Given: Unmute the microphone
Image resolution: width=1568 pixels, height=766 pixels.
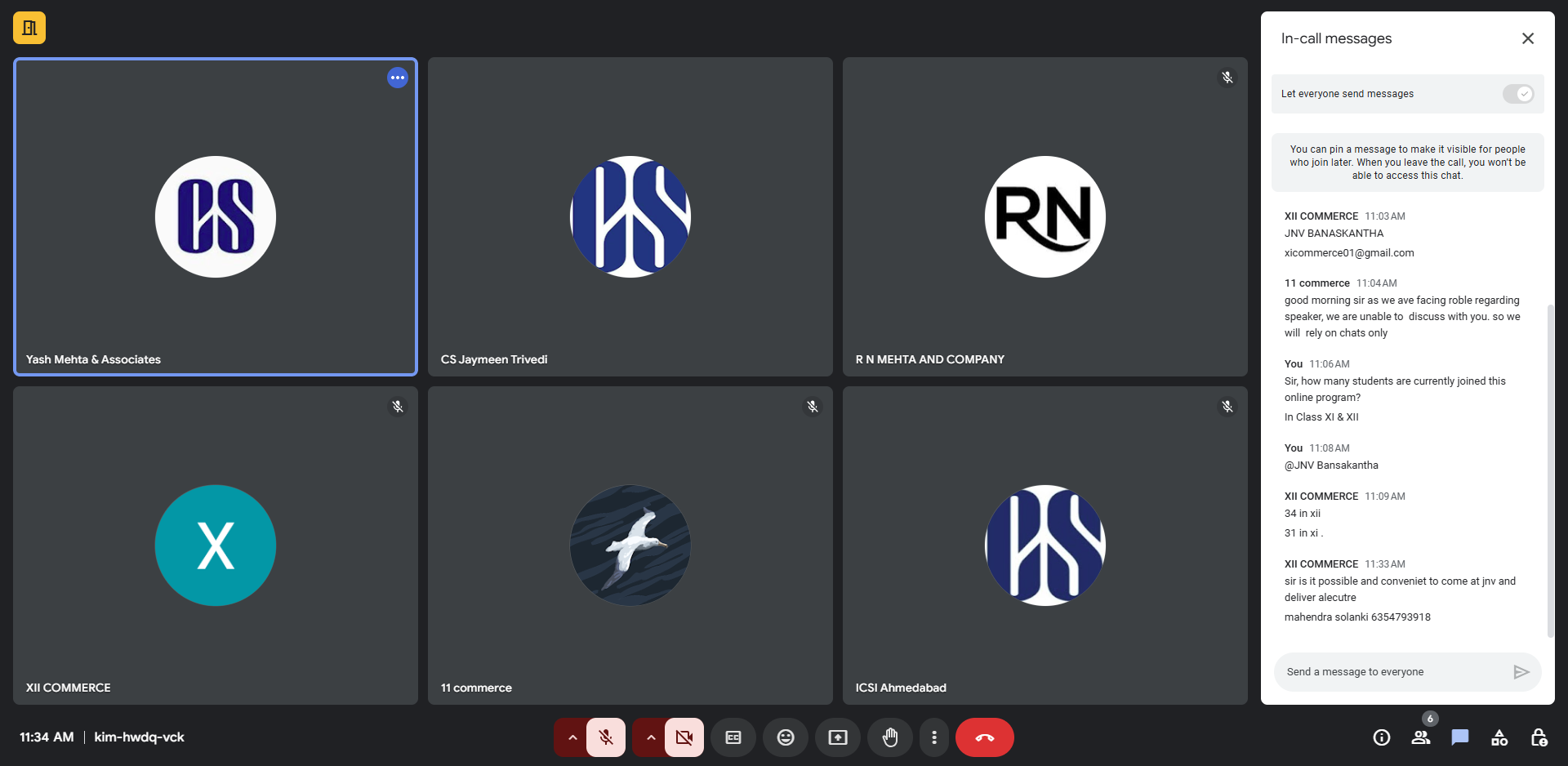Looking at the screenshot, I should (606, 737).
